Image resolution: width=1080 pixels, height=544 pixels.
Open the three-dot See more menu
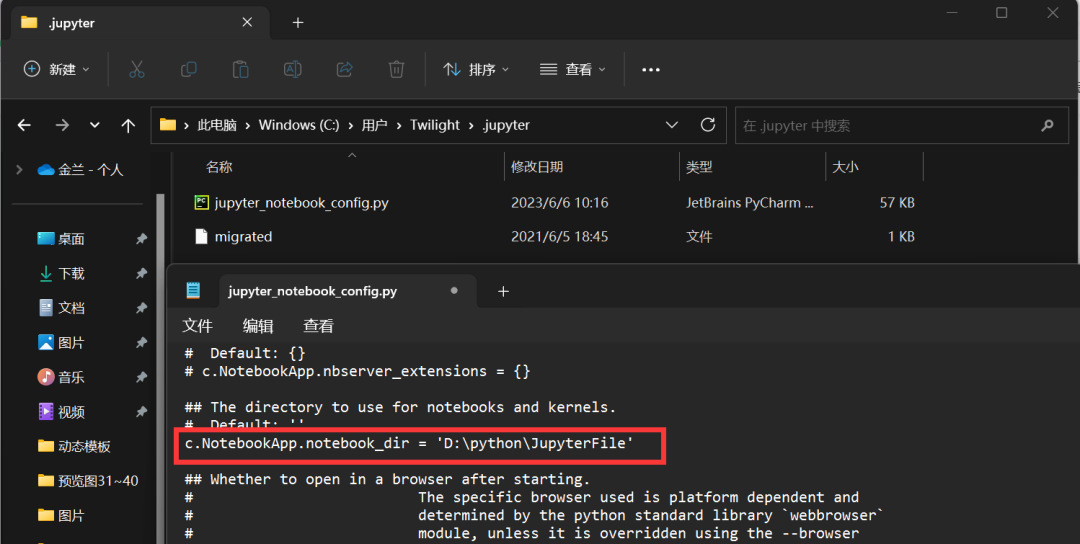coord(651,70)
